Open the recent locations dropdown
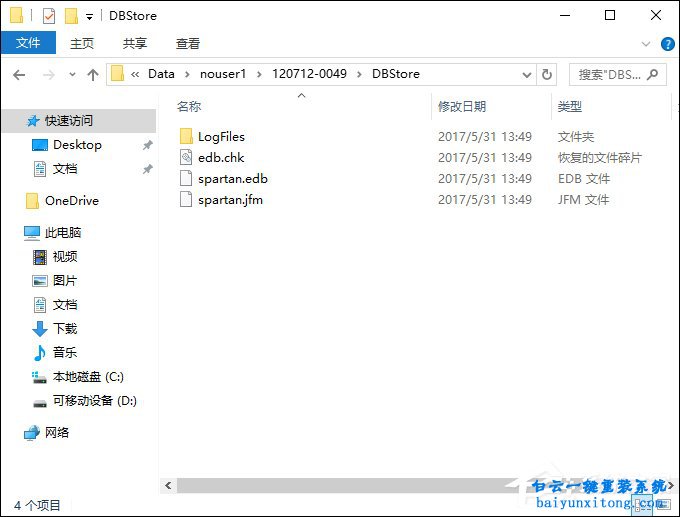The height and width of the screenshot is (517, 680). pos(72,75)
